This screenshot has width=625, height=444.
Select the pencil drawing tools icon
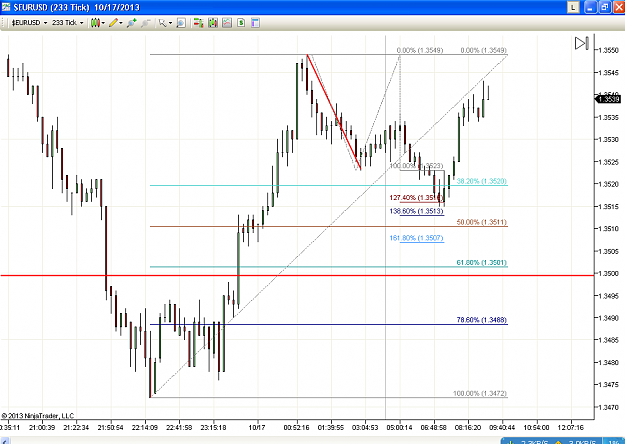[113, 23]
